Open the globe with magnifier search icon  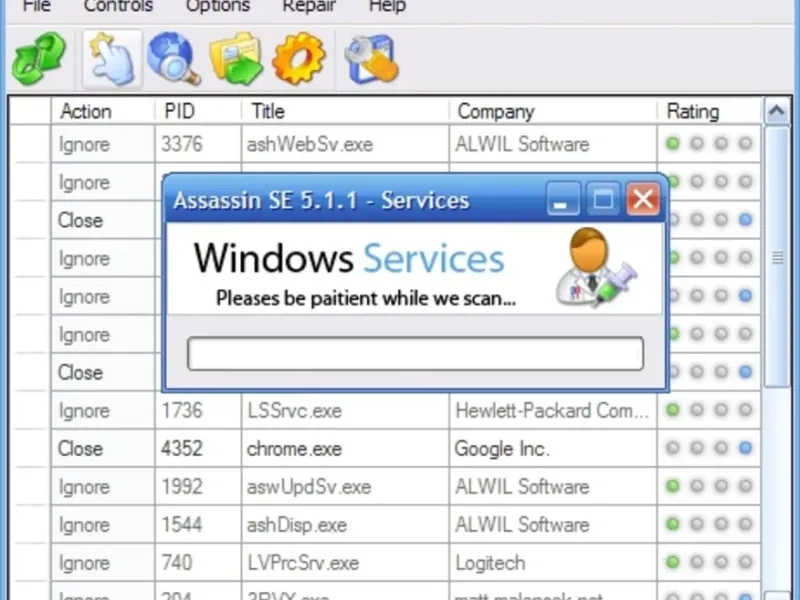pos(173,58)
